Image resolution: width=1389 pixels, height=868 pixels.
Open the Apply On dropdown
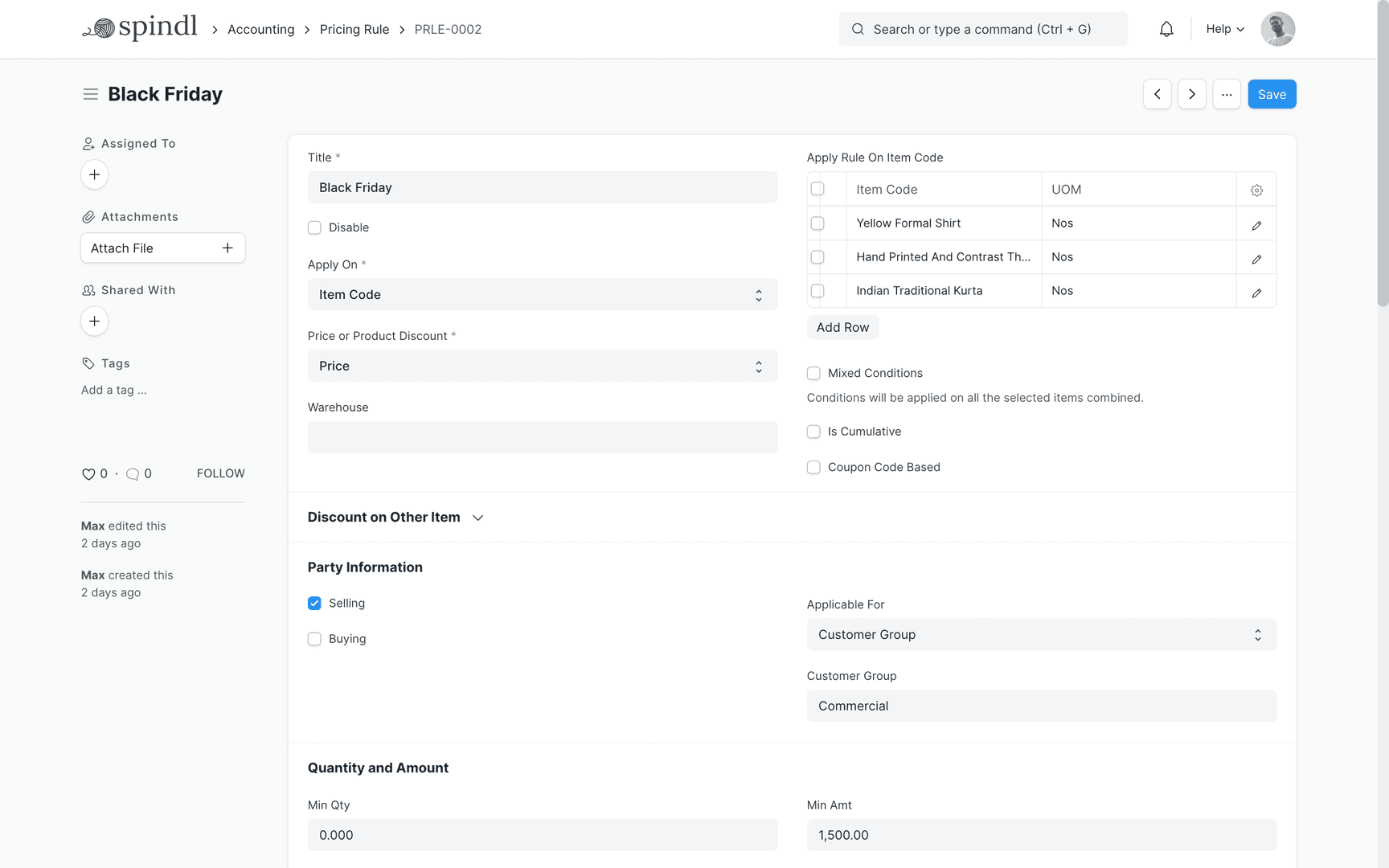(x=542, y=295)
